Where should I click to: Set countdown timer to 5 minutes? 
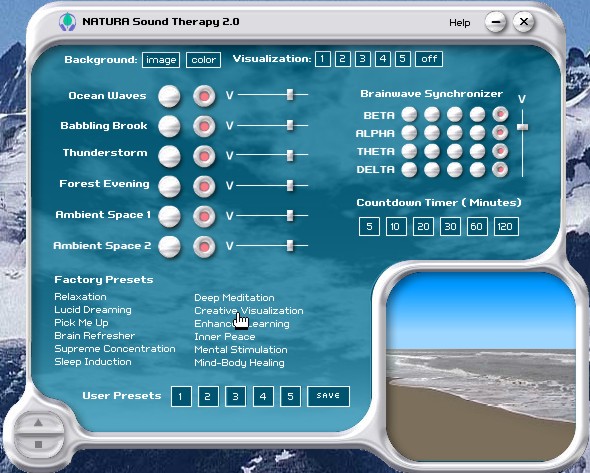point(369,226)
